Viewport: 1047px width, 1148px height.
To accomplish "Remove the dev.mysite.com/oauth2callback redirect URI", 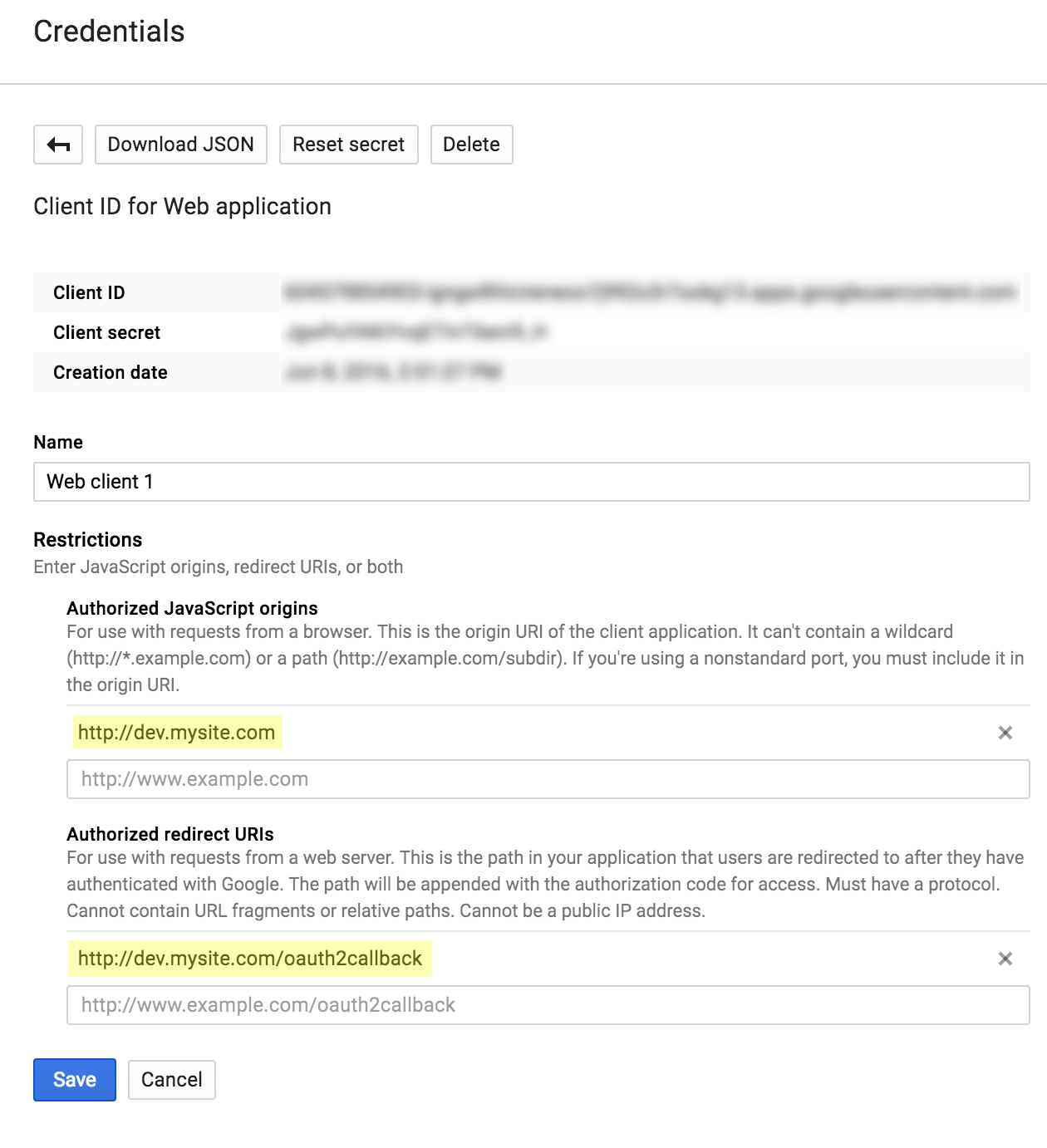I will click(1006, 958).
